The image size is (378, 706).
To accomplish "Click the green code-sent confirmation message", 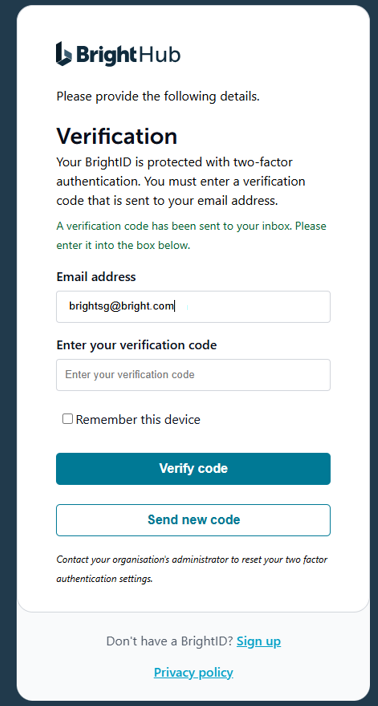I will tap(191, 235).
